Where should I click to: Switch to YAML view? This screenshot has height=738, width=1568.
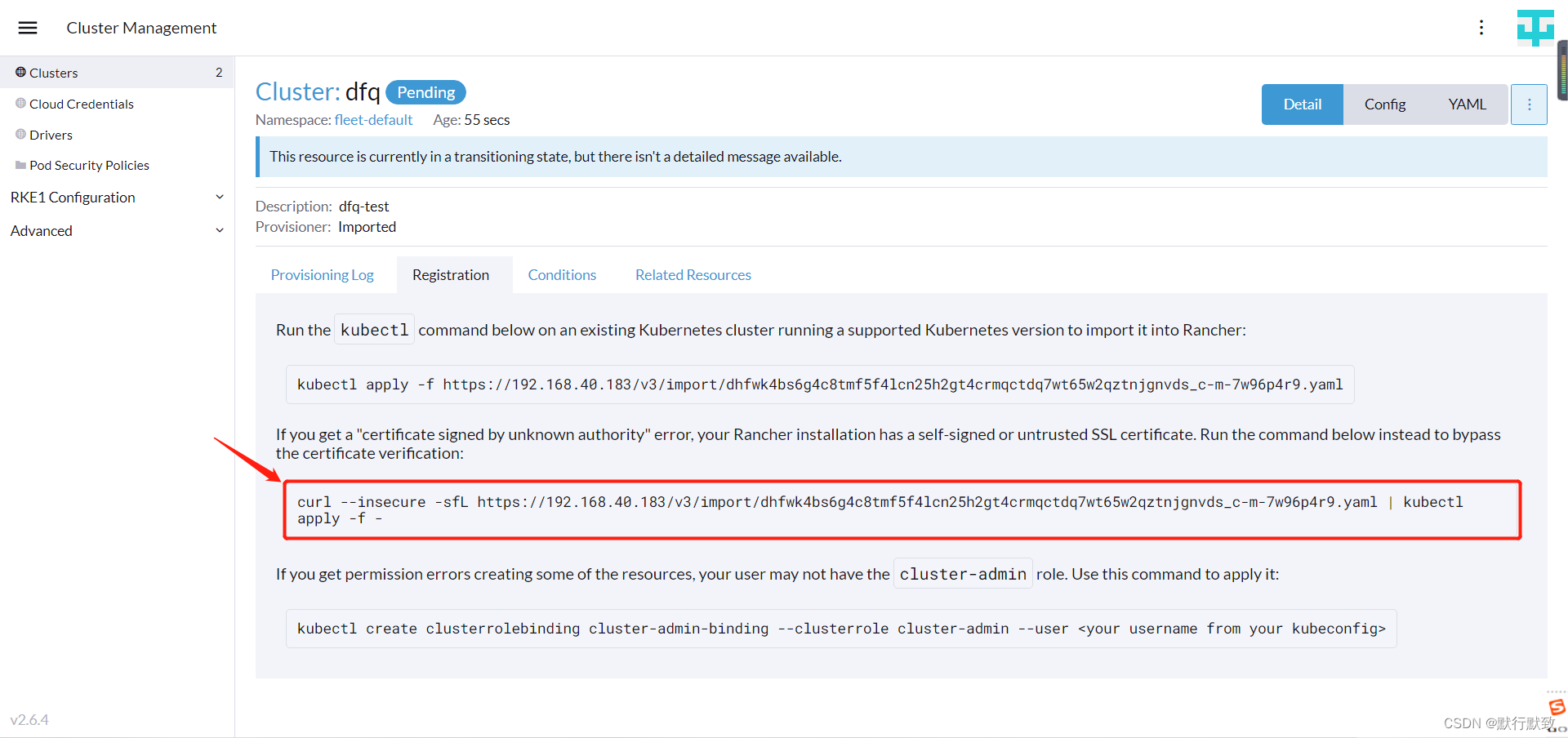1467,104
